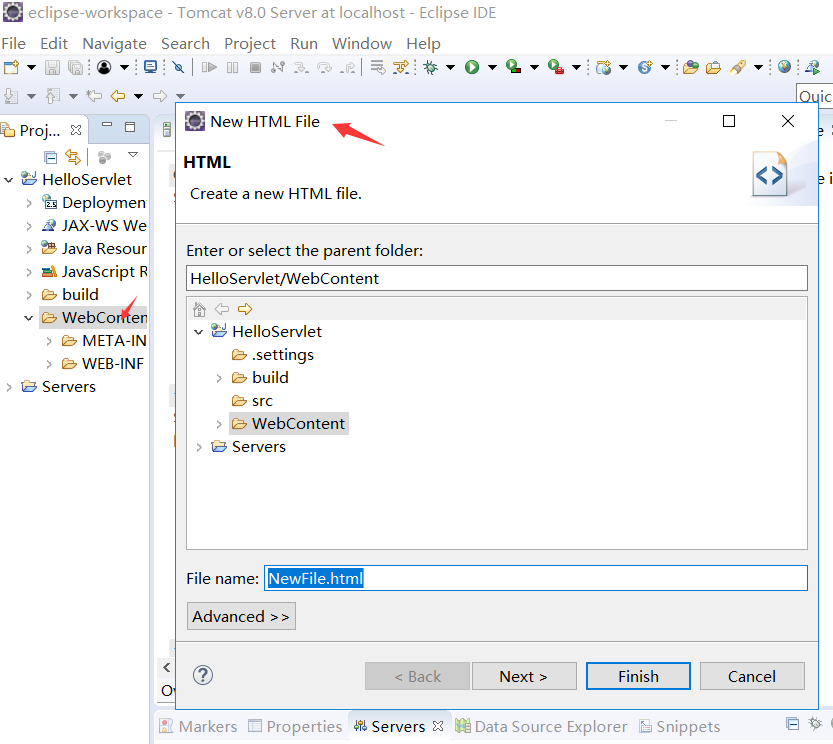833x744 pixels.
Task: Click the Terminate stop icon
Action: (256, 67)
